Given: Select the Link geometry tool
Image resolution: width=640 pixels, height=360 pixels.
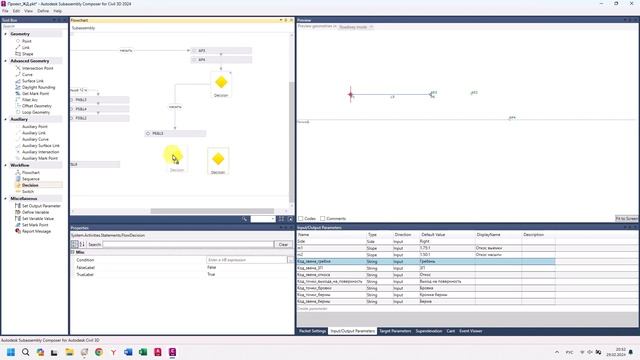Looking at the screenshot, I should [x=26, y=47].
